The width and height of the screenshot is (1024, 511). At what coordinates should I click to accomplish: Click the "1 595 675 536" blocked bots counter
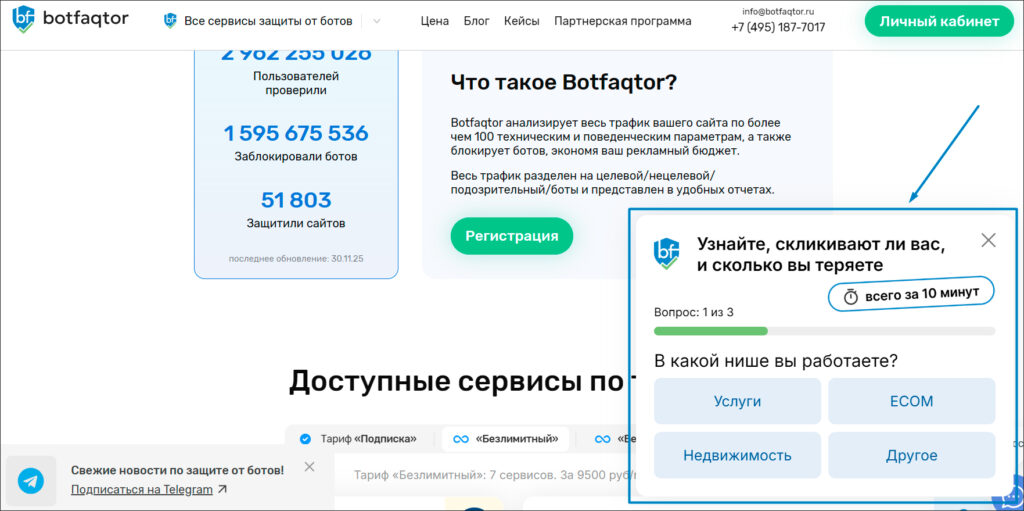point(296,133)
